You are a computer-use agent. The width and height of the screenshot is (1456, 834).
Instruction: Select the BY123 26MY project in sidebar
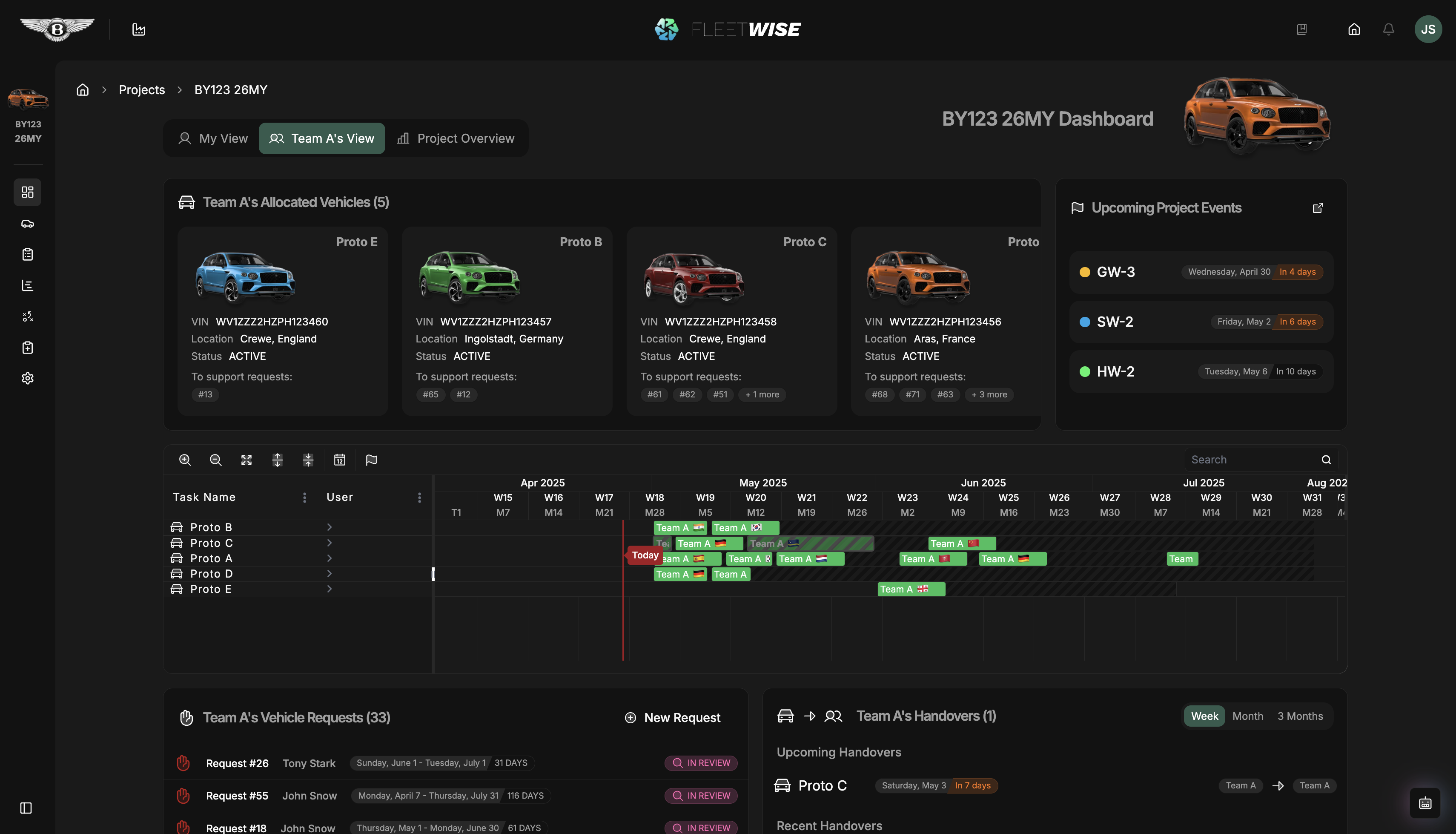click(28, 116)
